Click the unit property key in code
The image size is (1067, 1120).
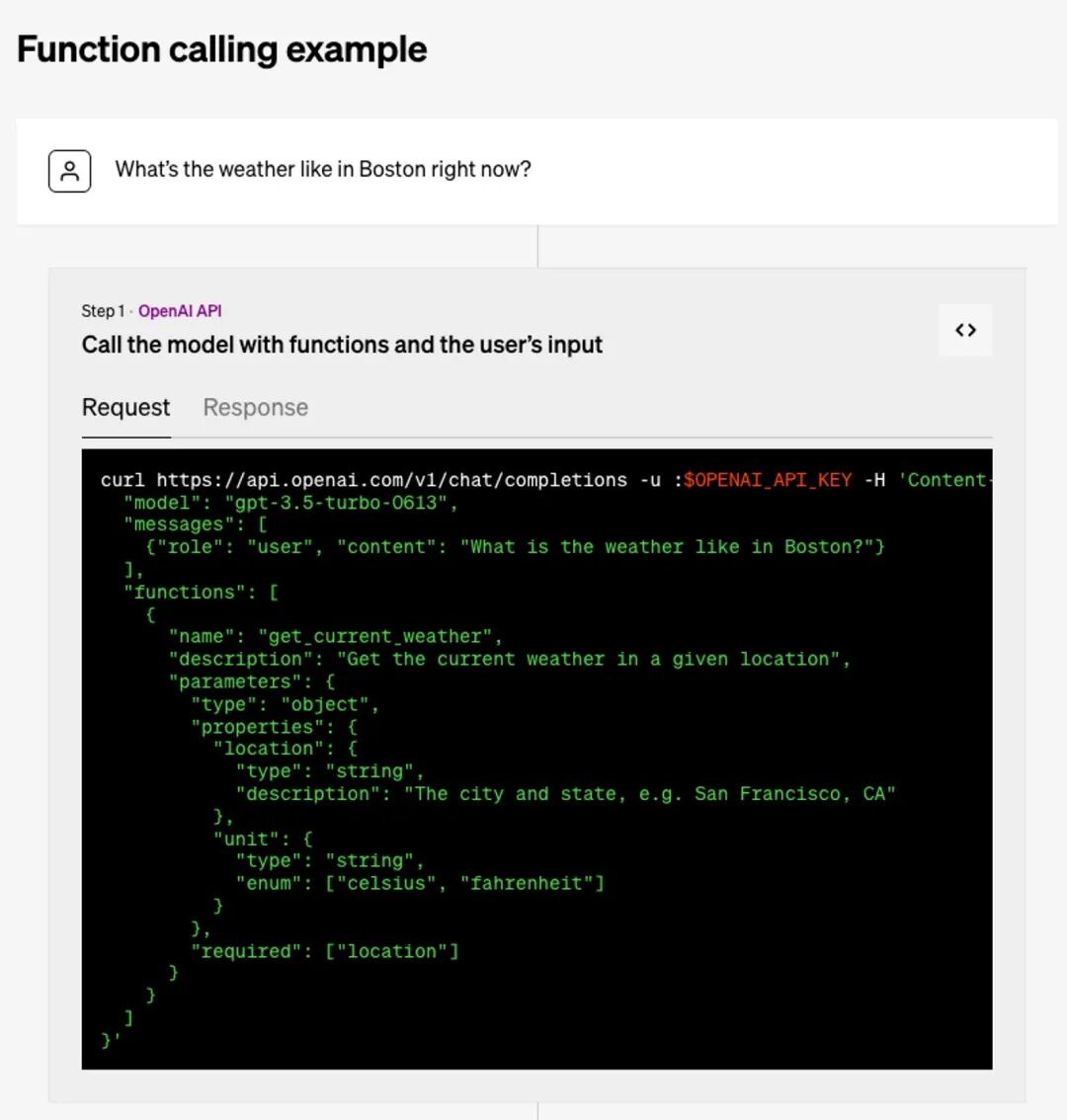coord(251,839)
